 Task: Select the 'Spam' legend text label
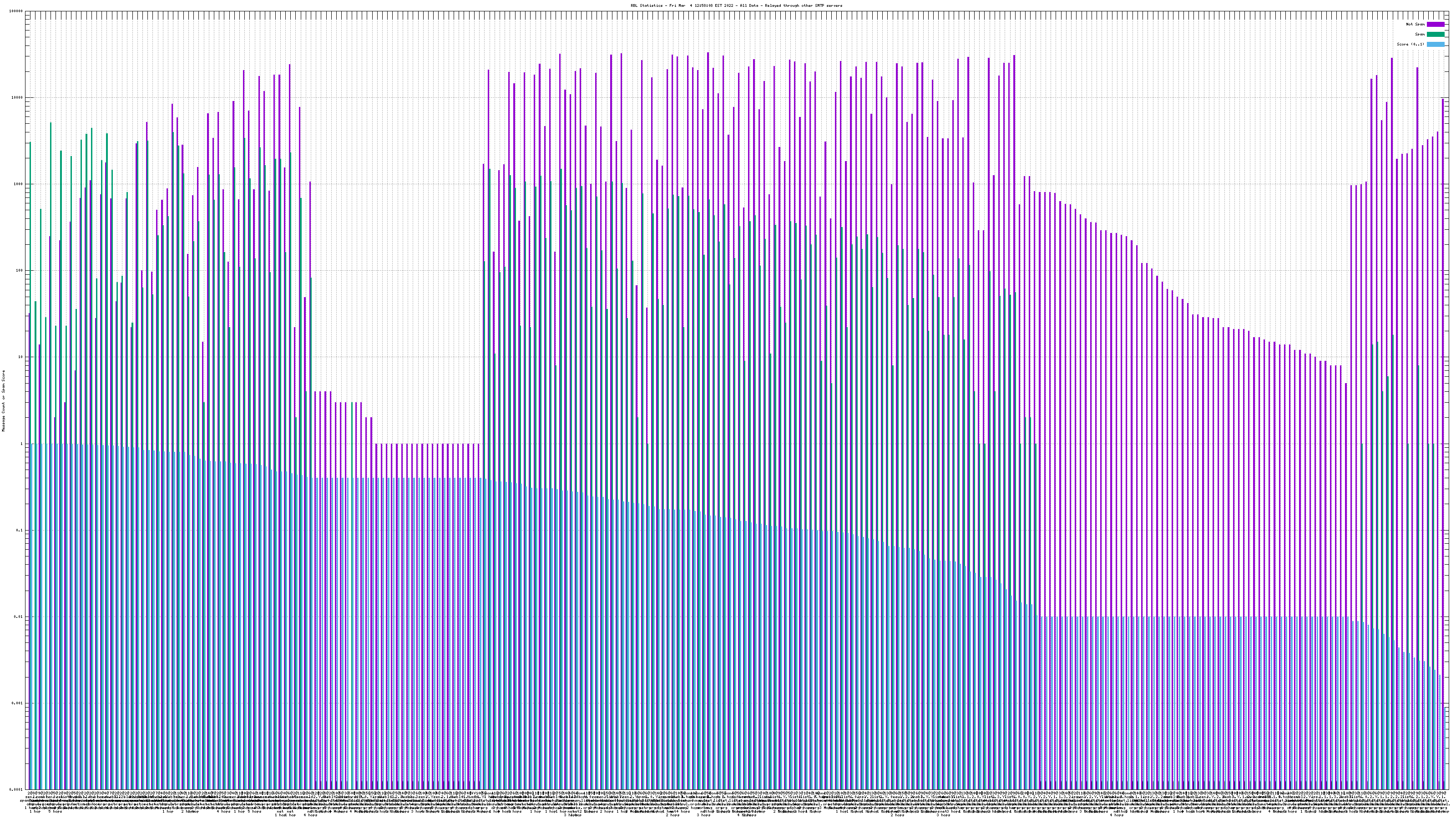click(1420, 35)
